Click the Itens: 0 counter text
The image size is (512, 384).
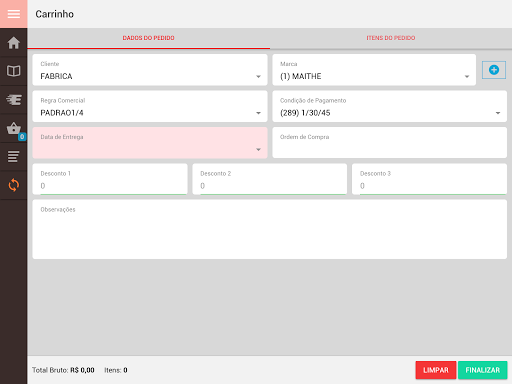pyautogui.click(x=116, y=370)
